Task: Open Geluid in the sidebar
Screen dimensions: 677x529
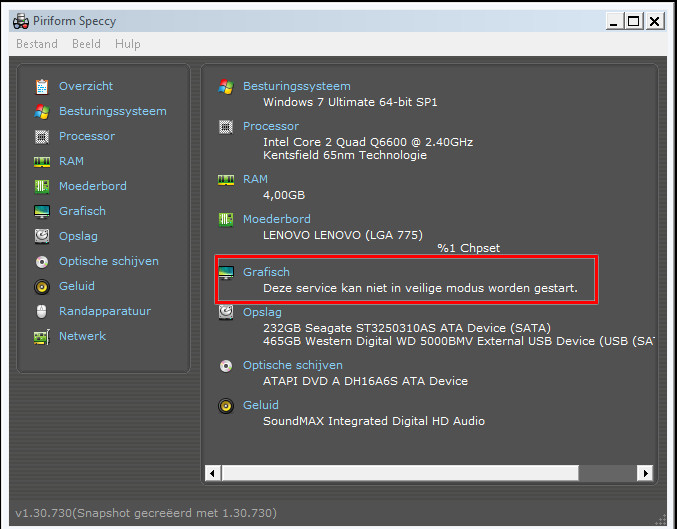Action: pos(77,286)
